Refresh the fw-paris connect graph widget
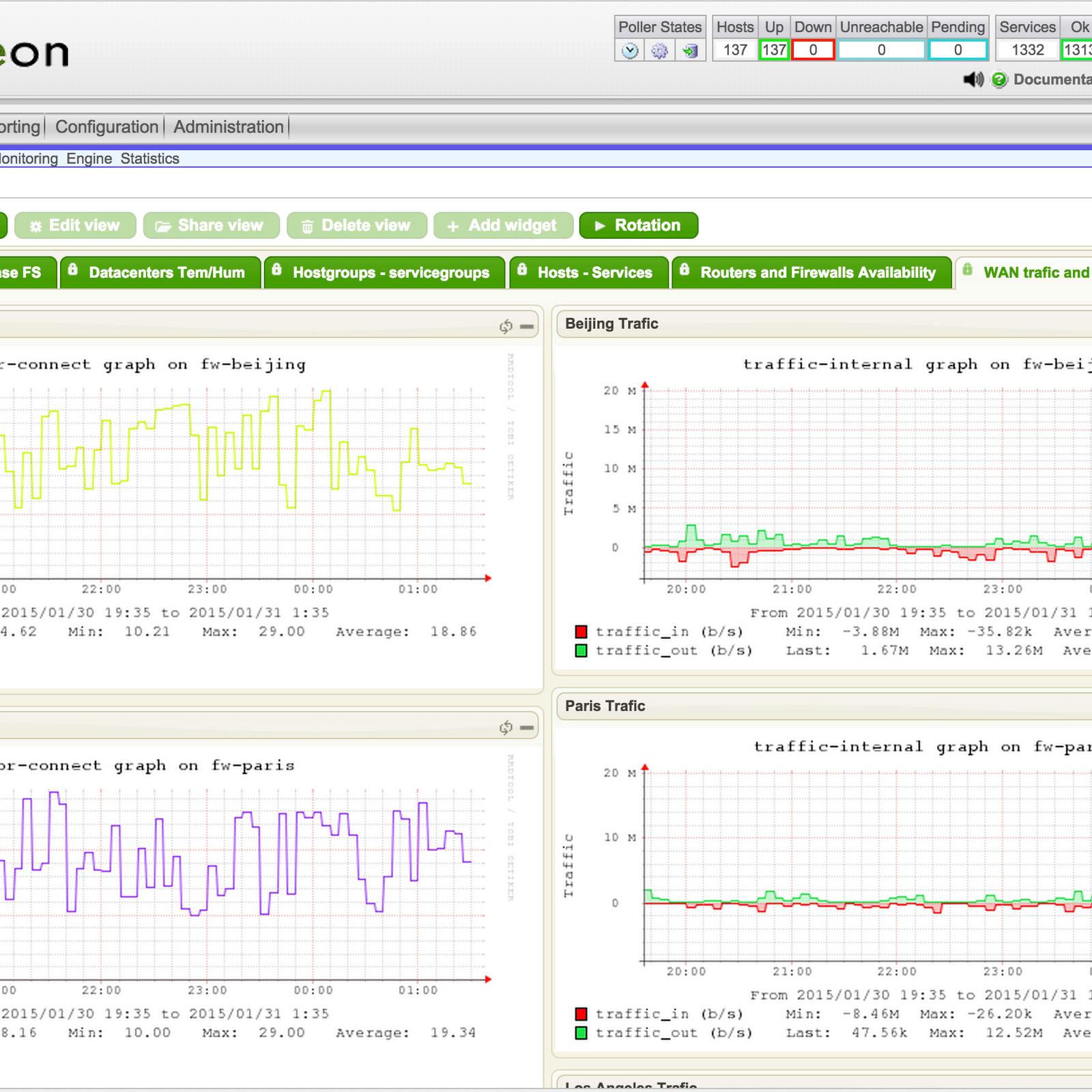This screenshot has height=1092, width=1092. point(506,728)
